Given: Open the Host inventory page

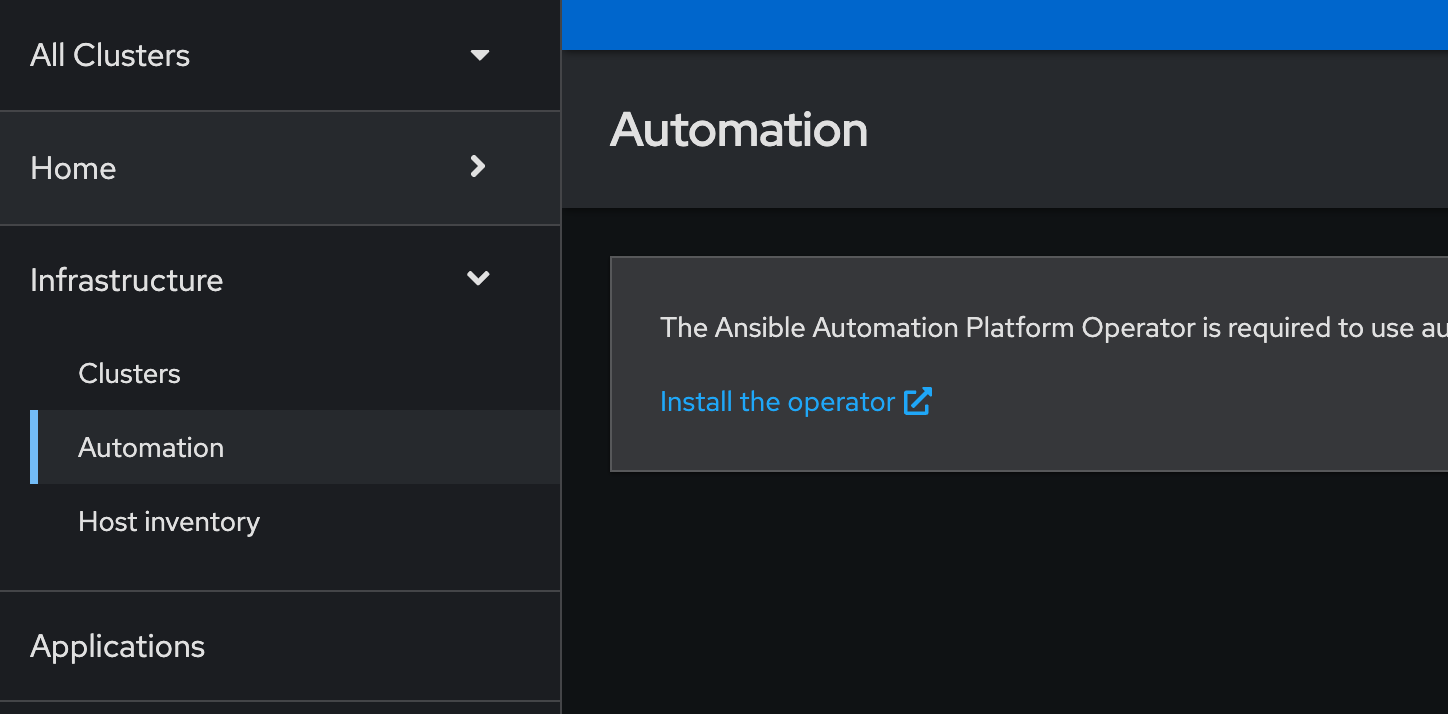Looking at the screenshot, I should 169,521.
